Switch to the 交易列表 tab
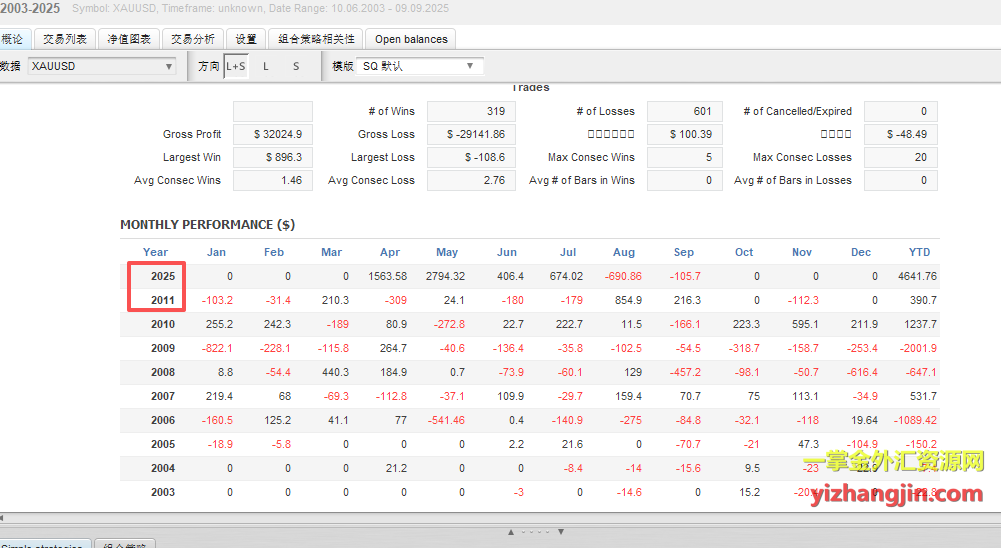The width and height of the screenshot is (1001, 548). 66,39
